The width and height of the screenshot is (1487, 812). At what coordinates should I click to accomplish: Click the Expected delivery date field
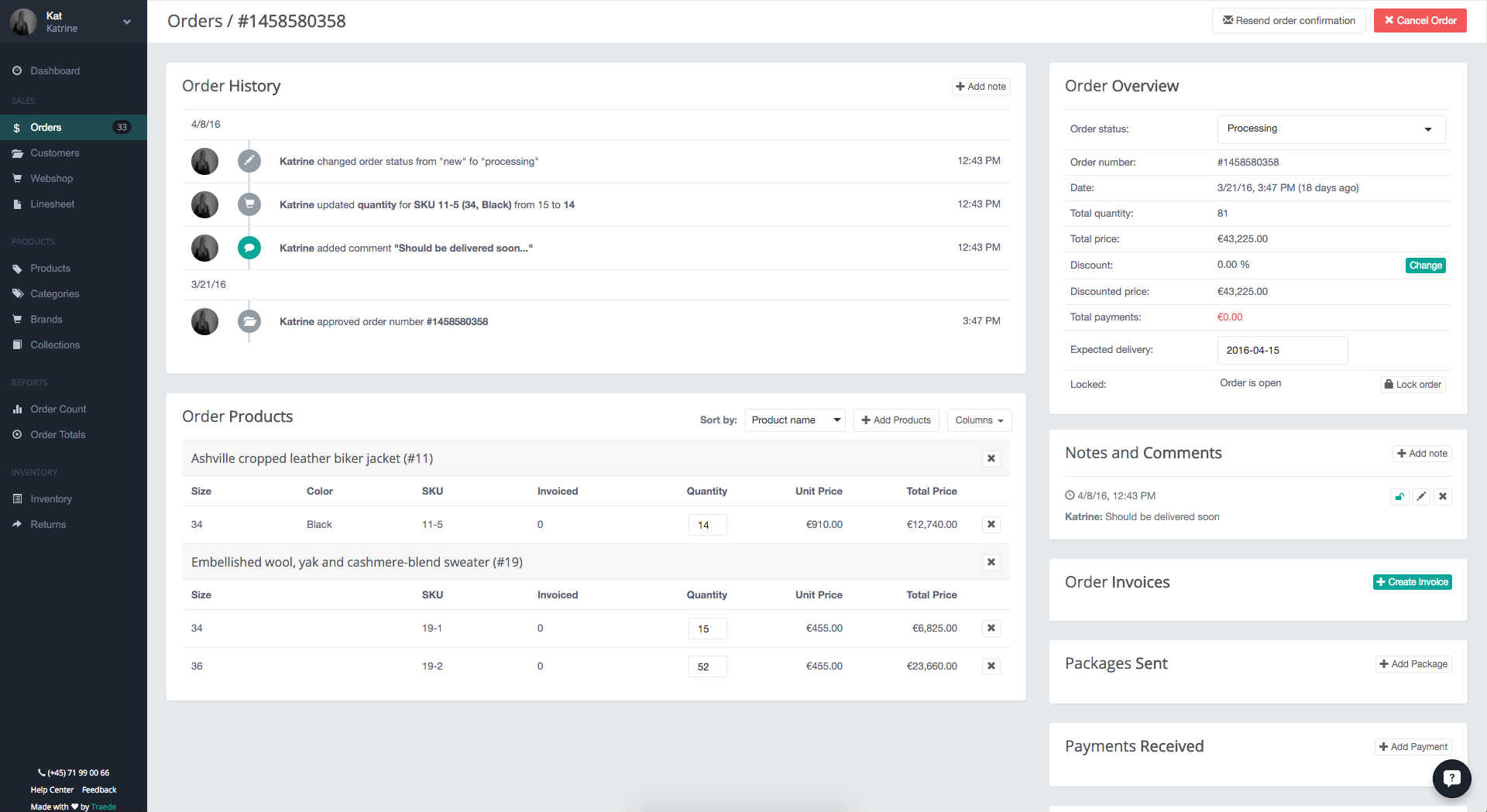coord(1282,351)
